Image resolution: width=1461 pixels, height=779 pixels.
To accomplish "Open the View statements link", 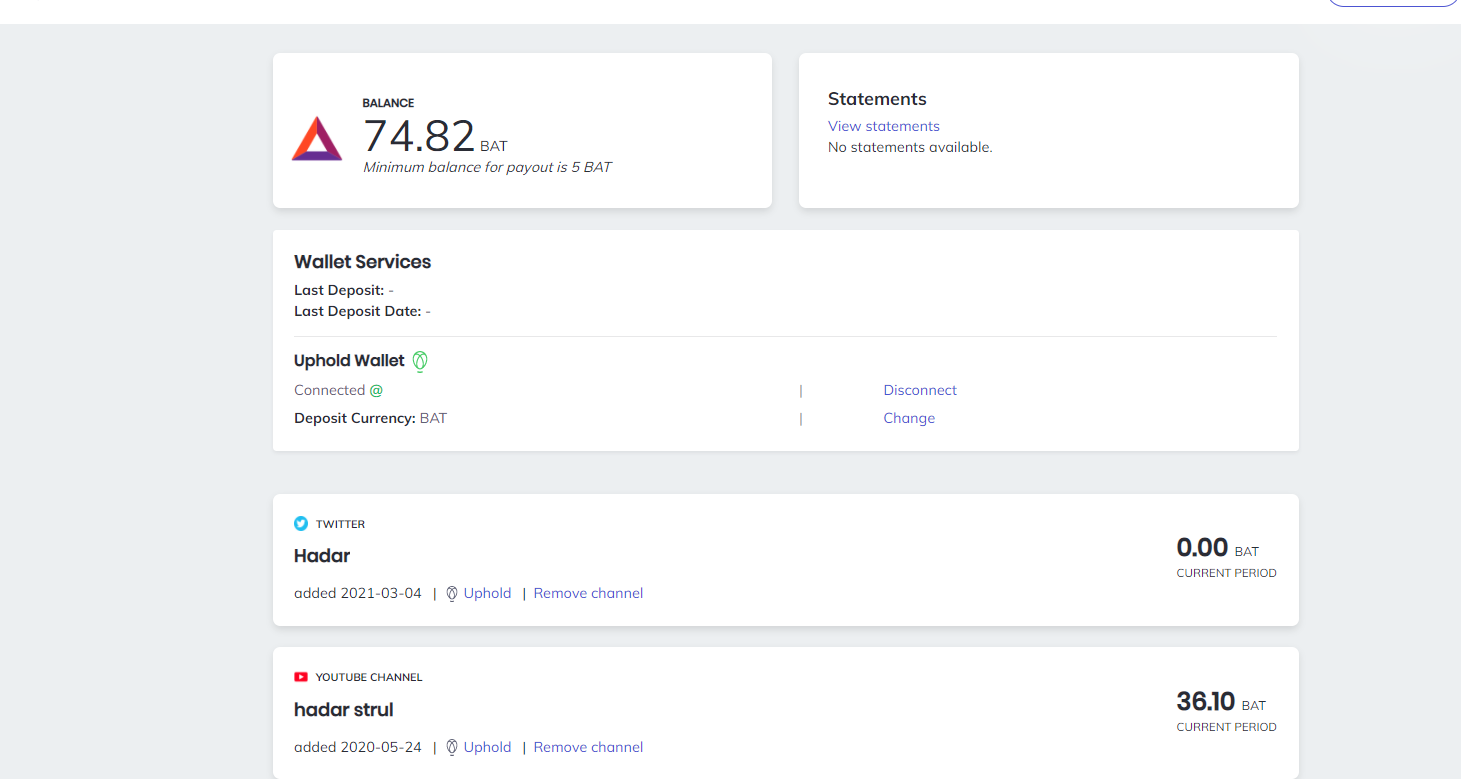I will tap(884, 126).
